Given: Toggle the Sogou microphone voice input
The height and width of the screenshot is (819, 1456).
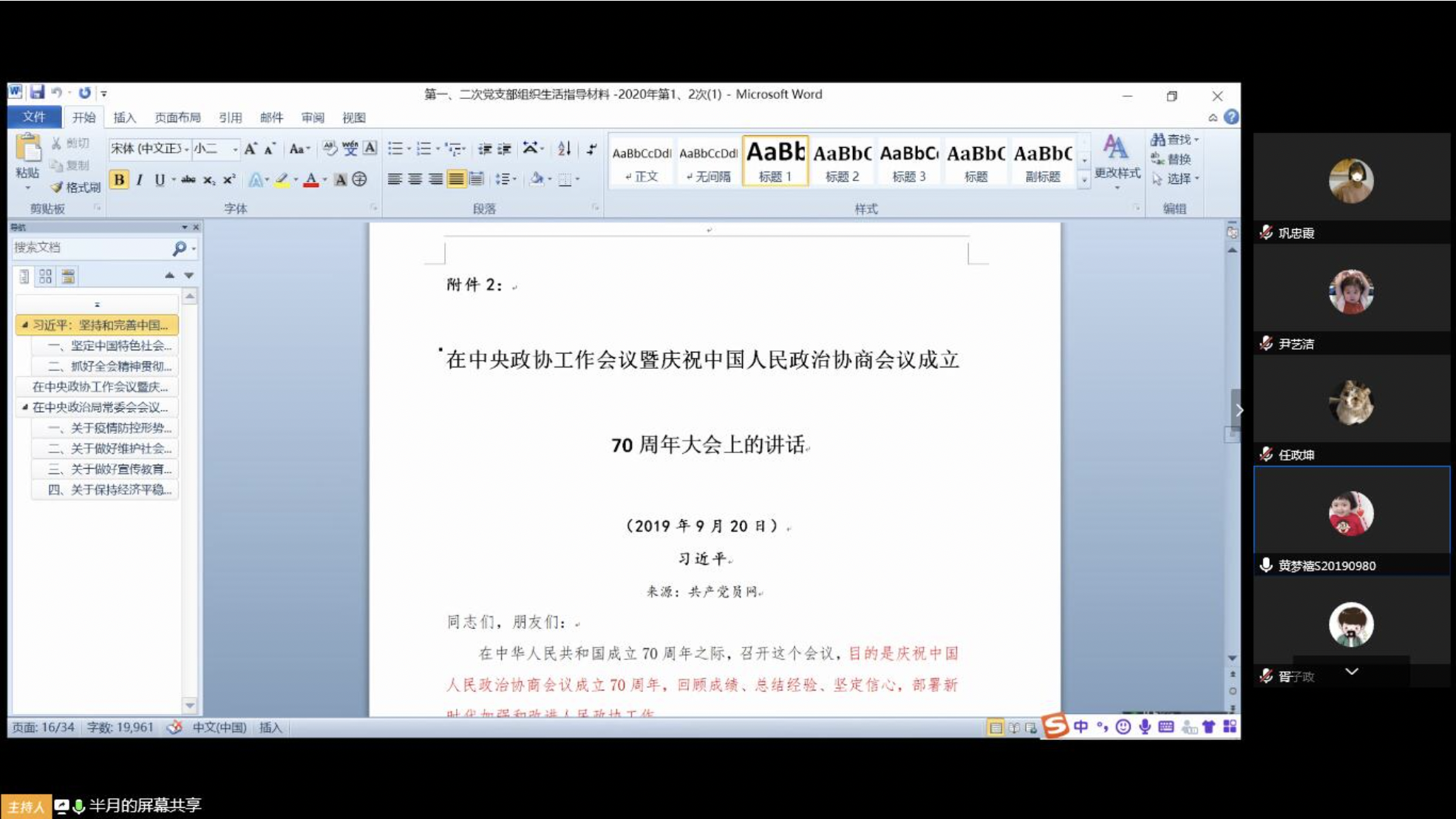Looking at the screenshot, I should (x=1144, y=727).
